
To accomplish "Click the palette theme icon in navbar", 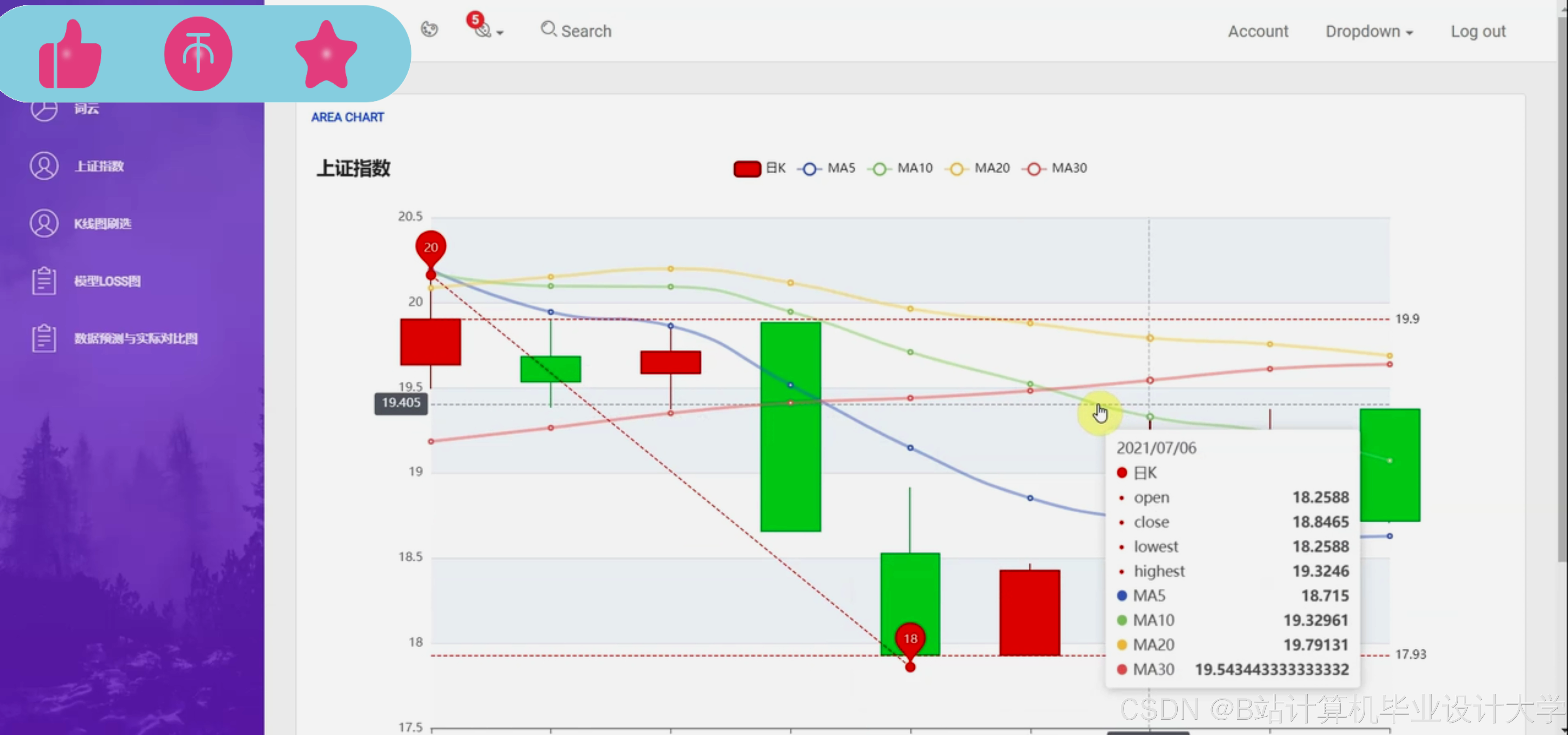I will click(x=429, y=30).
